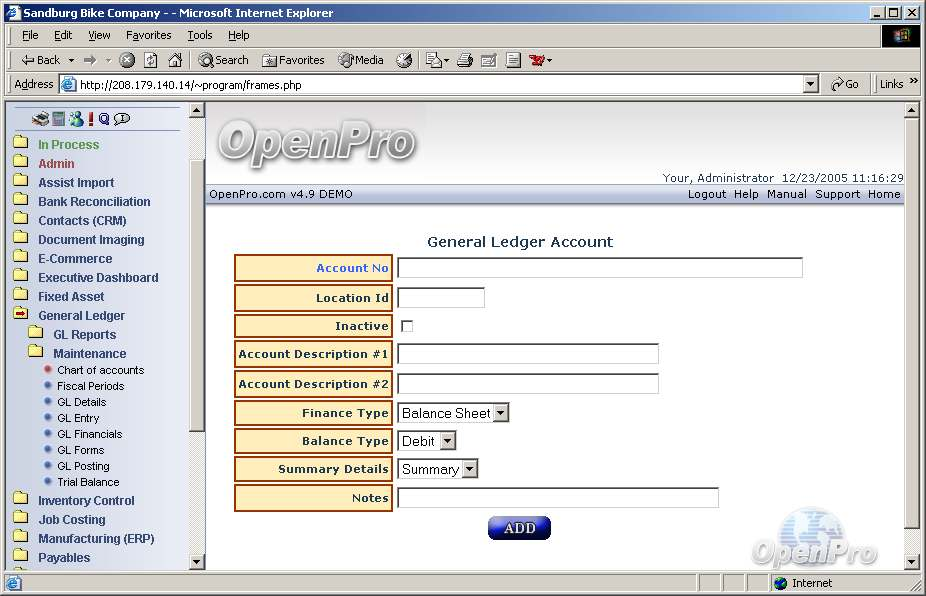
Task: Click the browser Stop icon
Action: coord(127,60)
